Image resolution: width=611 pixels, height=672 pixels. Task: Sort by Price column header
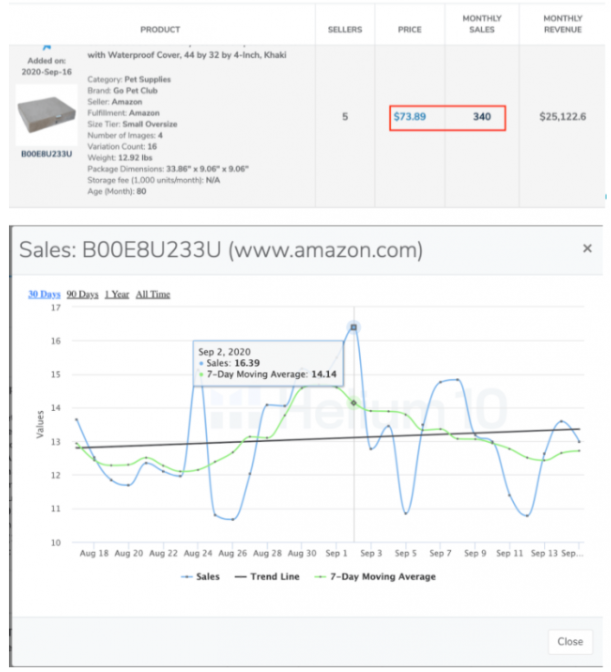(410, 30)
